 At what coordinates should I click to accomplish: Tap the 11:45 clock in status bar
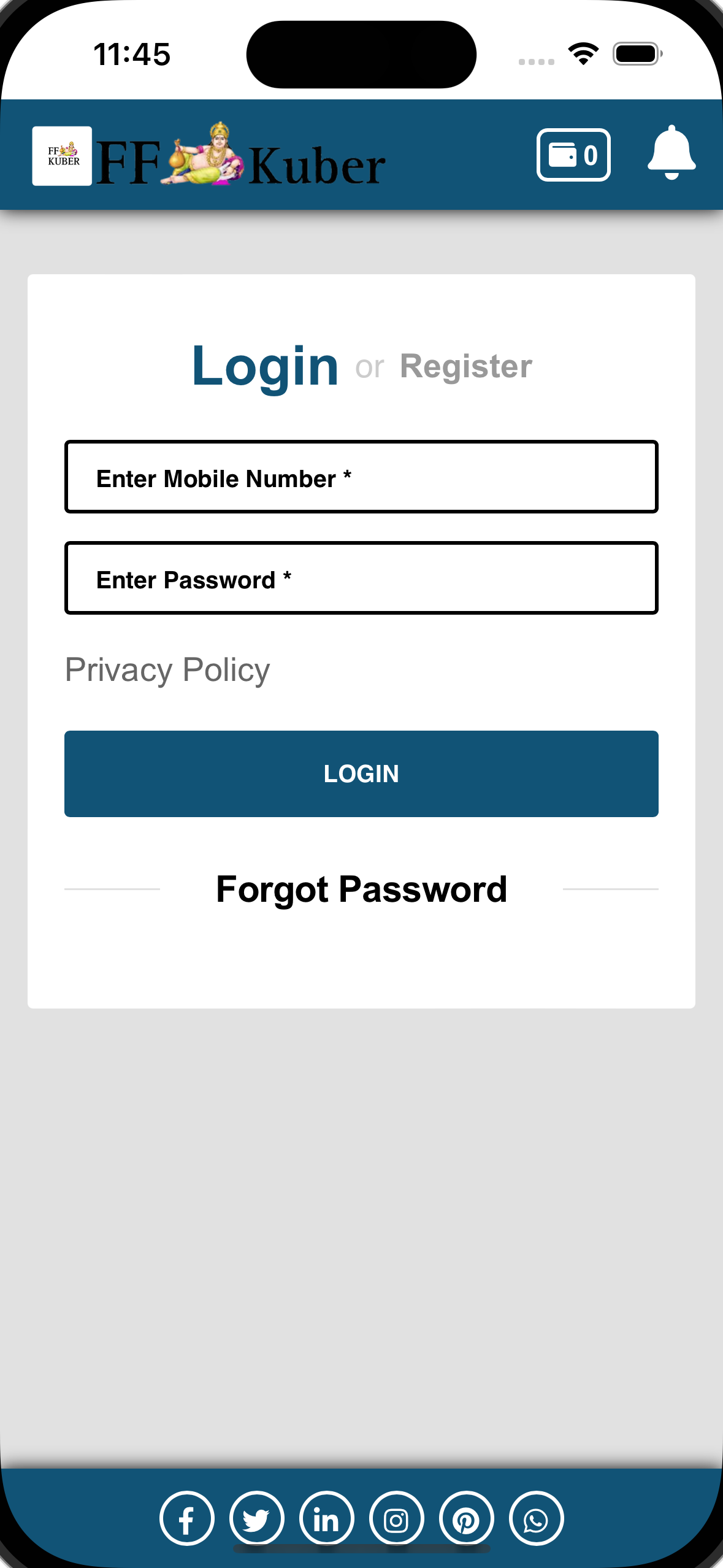pos(132,54)
